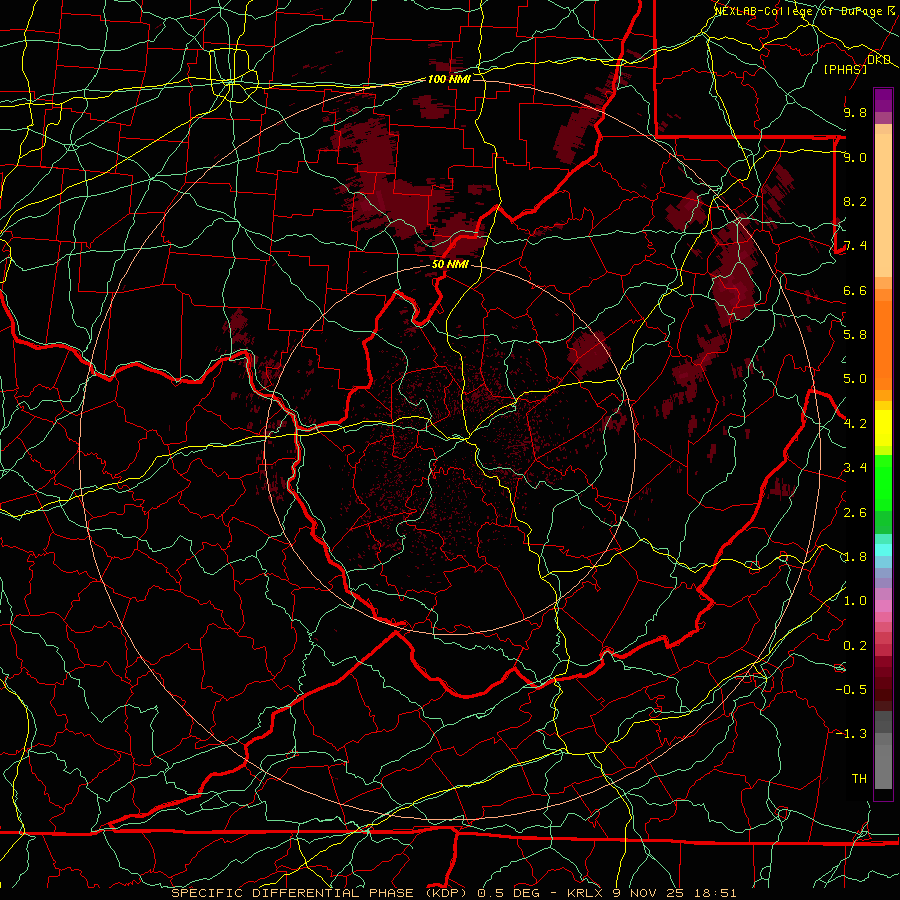Image resolution: width=900 pixels, height=900 pixels.
Task: Click the 2.6 scale value
Action: click(855, 513)
